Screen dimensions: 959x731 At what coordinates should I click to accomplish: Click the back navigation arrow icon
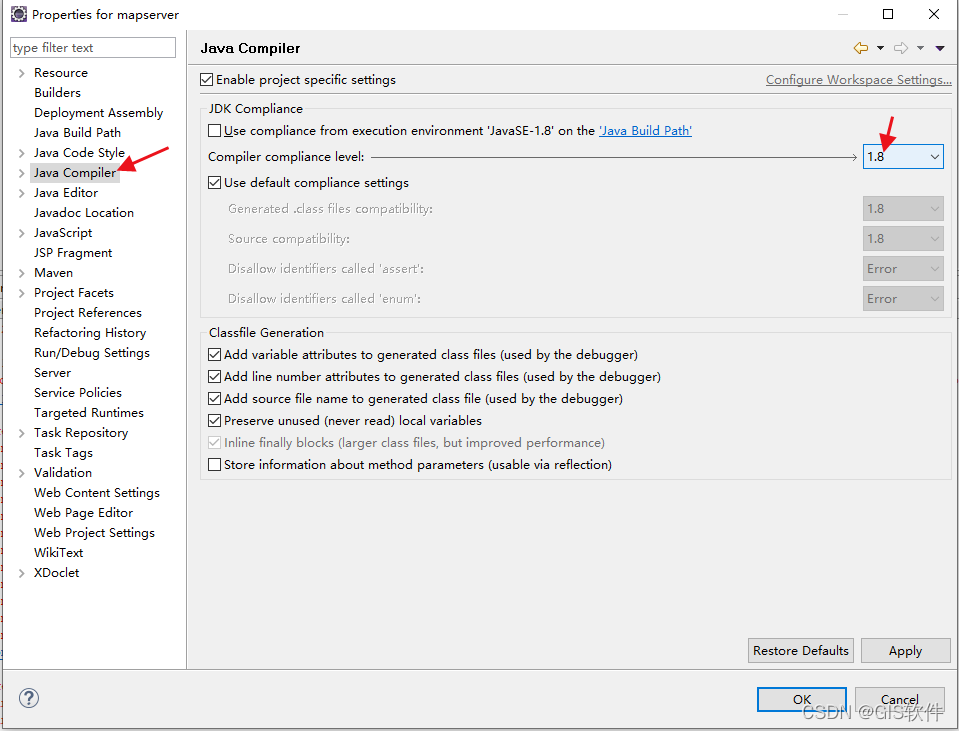pyautogui.click(x=861, y=48)
